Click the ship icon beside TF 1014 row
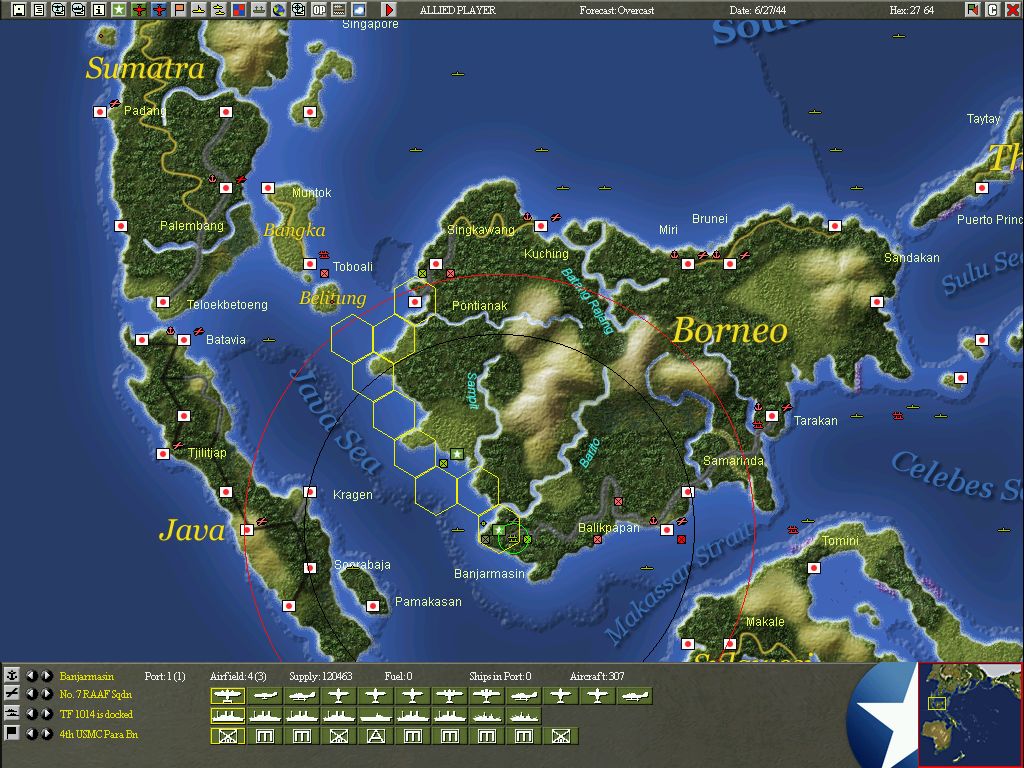 12,714
